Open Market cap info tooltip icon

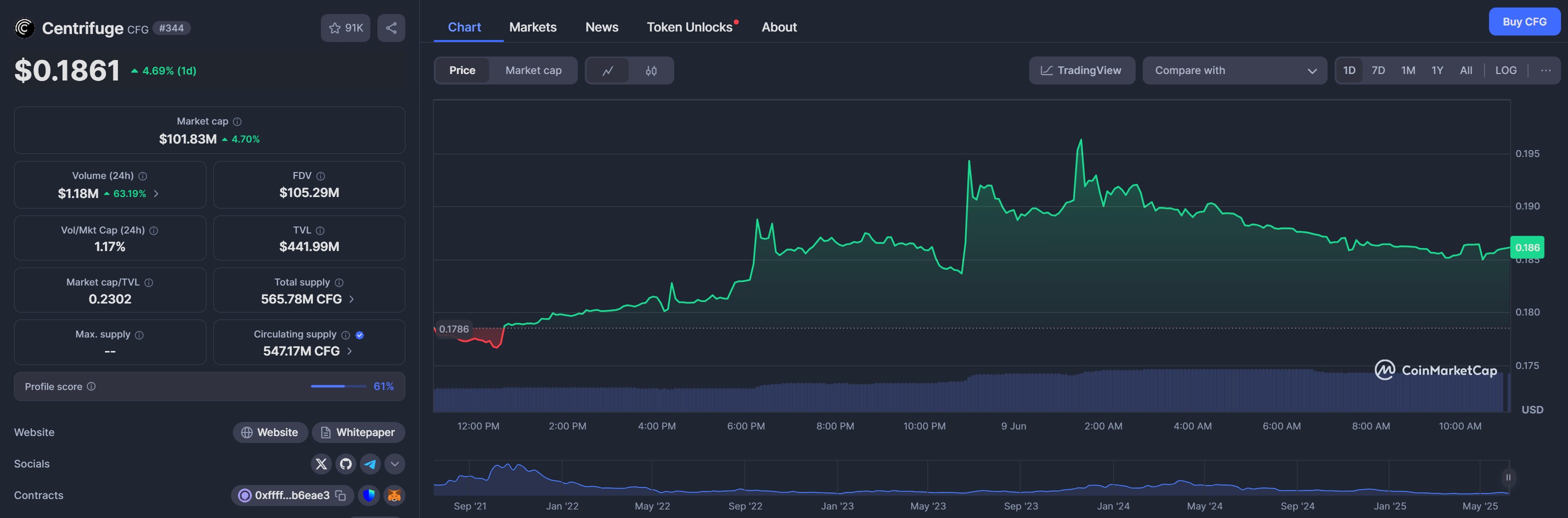(x=237, y=121)
